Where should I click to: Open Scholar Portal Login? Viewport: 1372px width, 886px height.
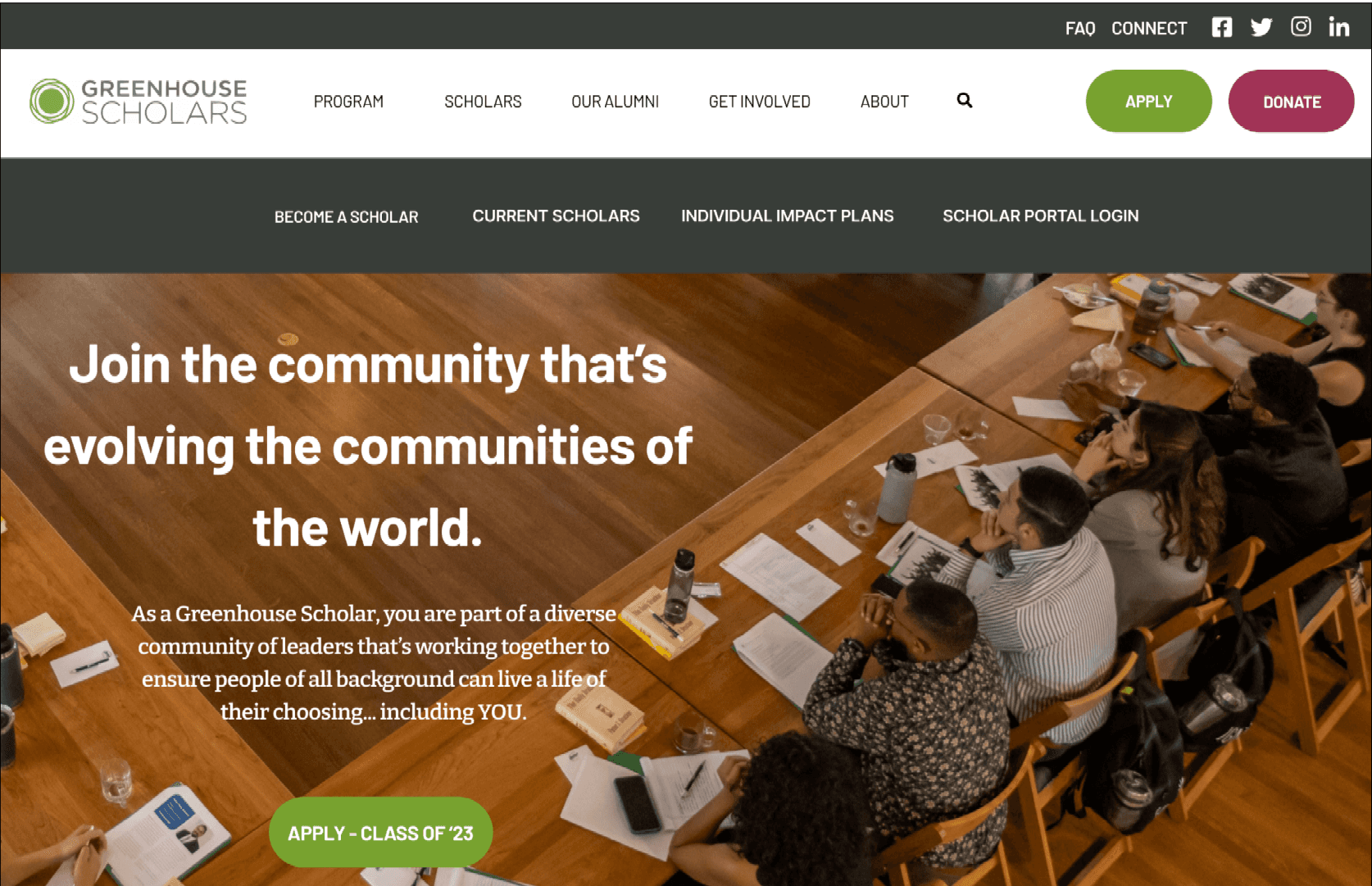pos(1040,216)
